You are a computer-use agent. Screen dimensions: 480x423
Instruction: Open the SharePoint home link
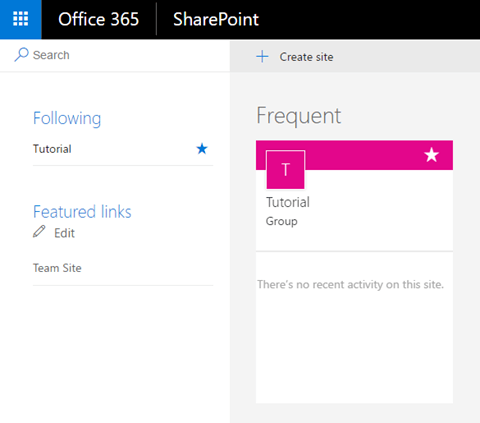click(x=216, y=19)
